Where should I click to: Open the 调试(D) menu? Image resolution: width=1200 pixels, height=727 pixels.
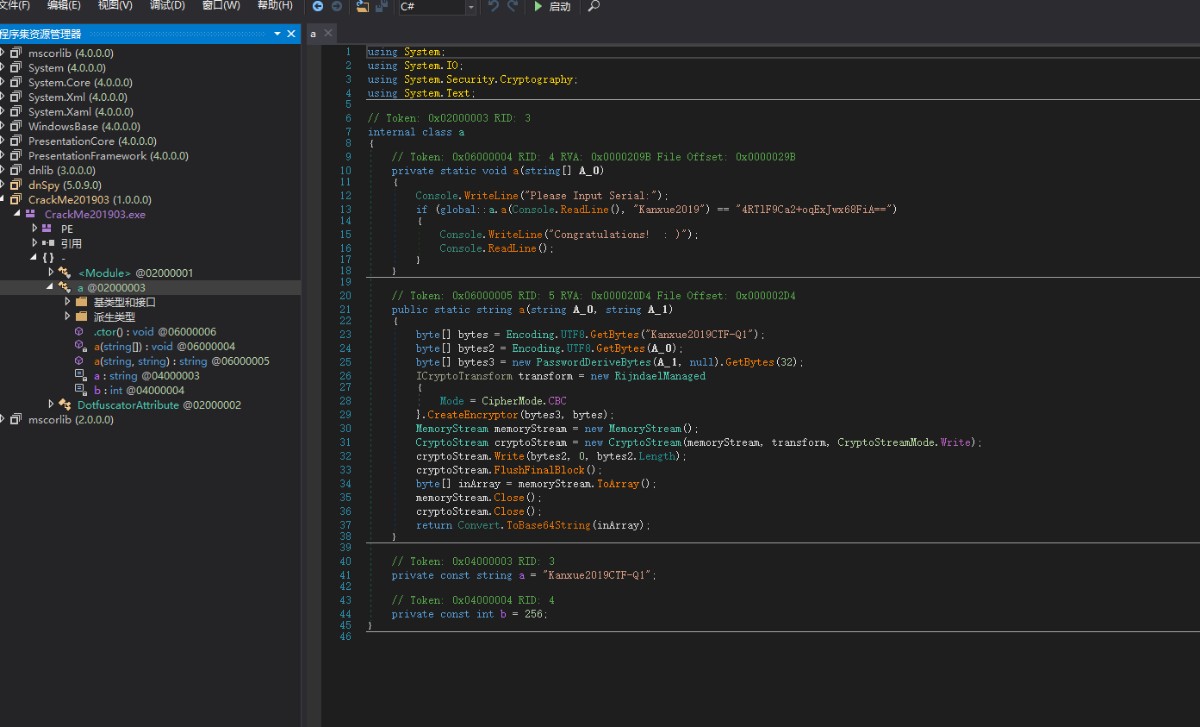[x=166, y=6]
